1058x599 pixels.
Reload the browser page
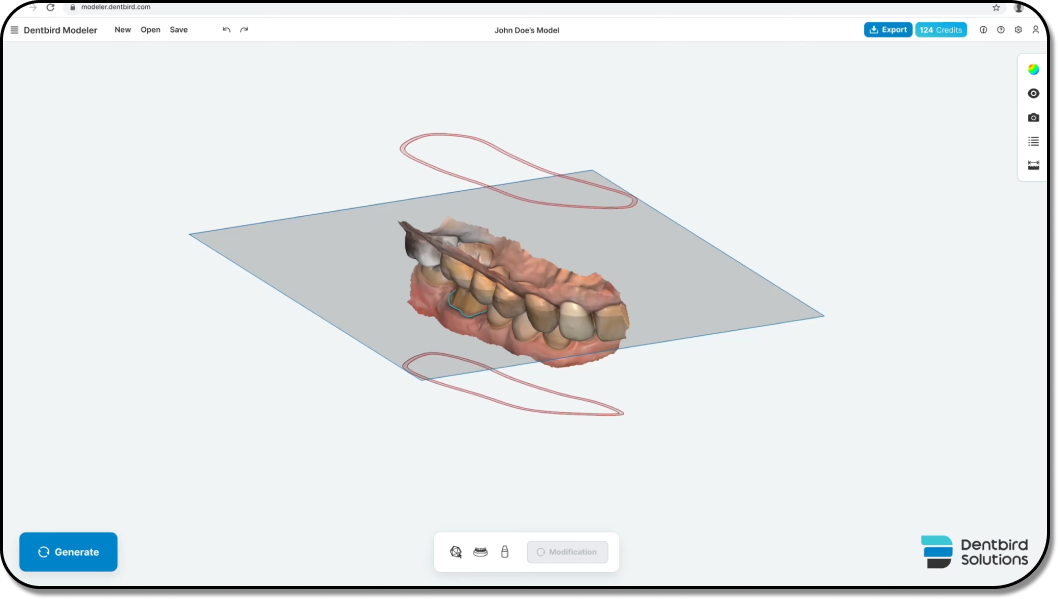[51, 7]
